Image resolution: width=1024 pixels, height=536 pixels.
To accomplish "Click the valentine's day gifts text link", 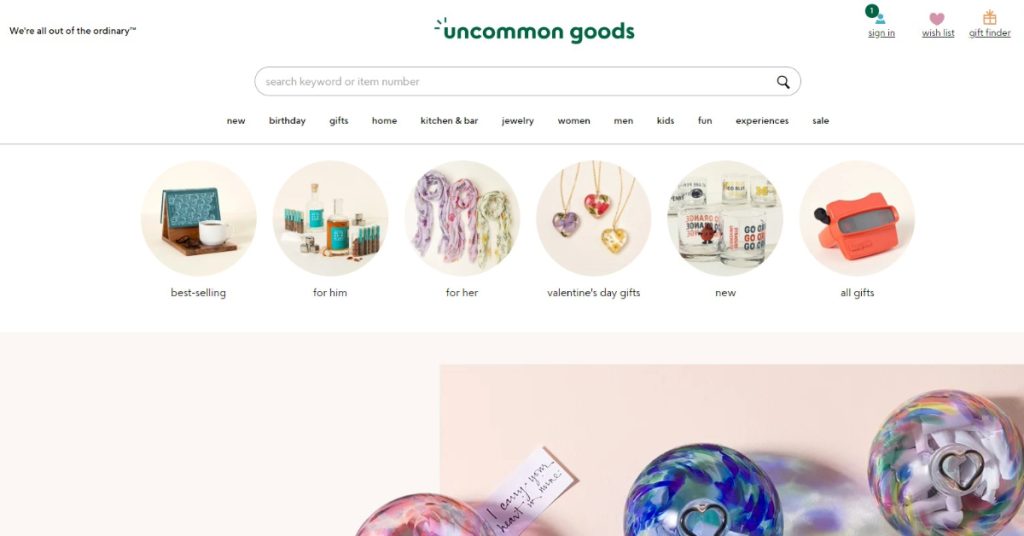I will [x=594, y=292].
